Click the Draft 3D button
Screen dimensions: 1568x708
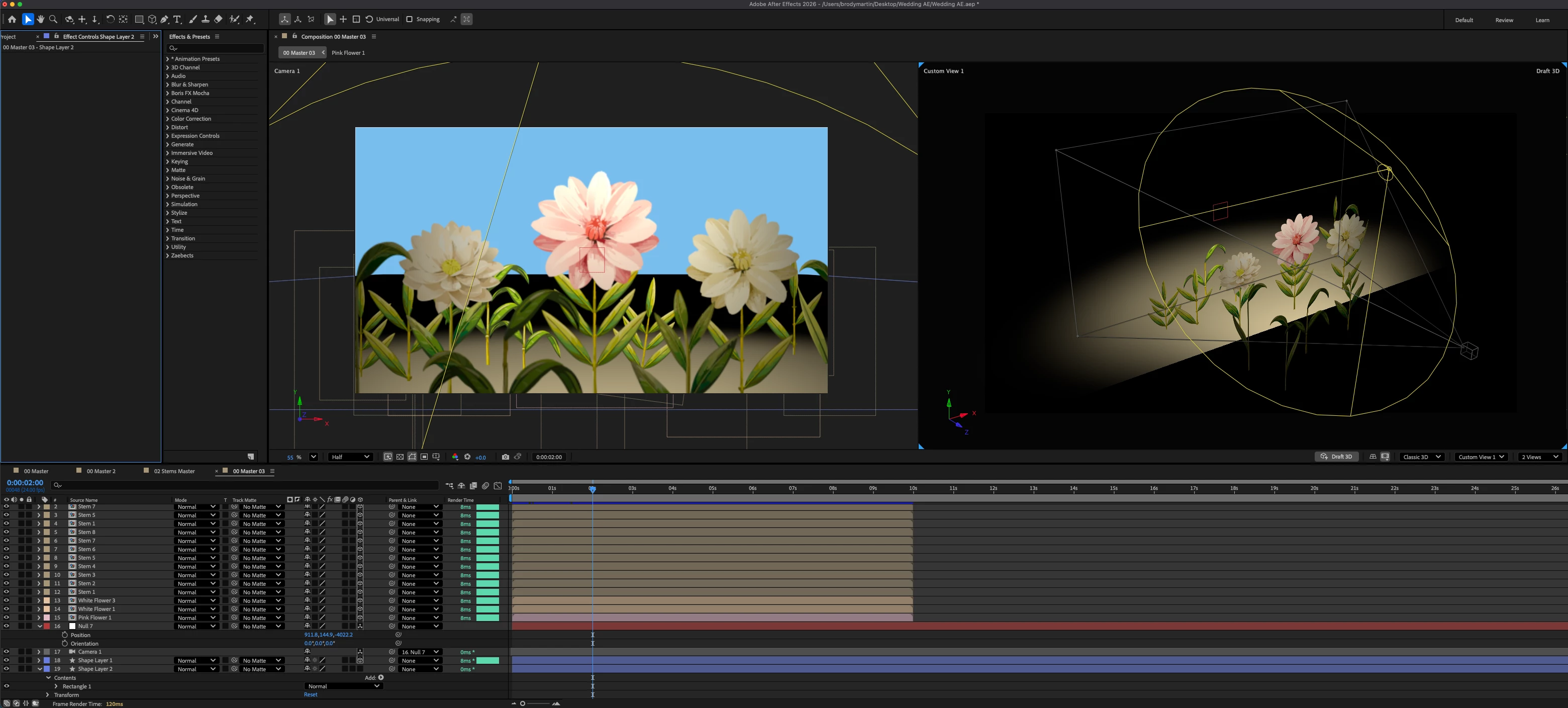click(1336, 457)
